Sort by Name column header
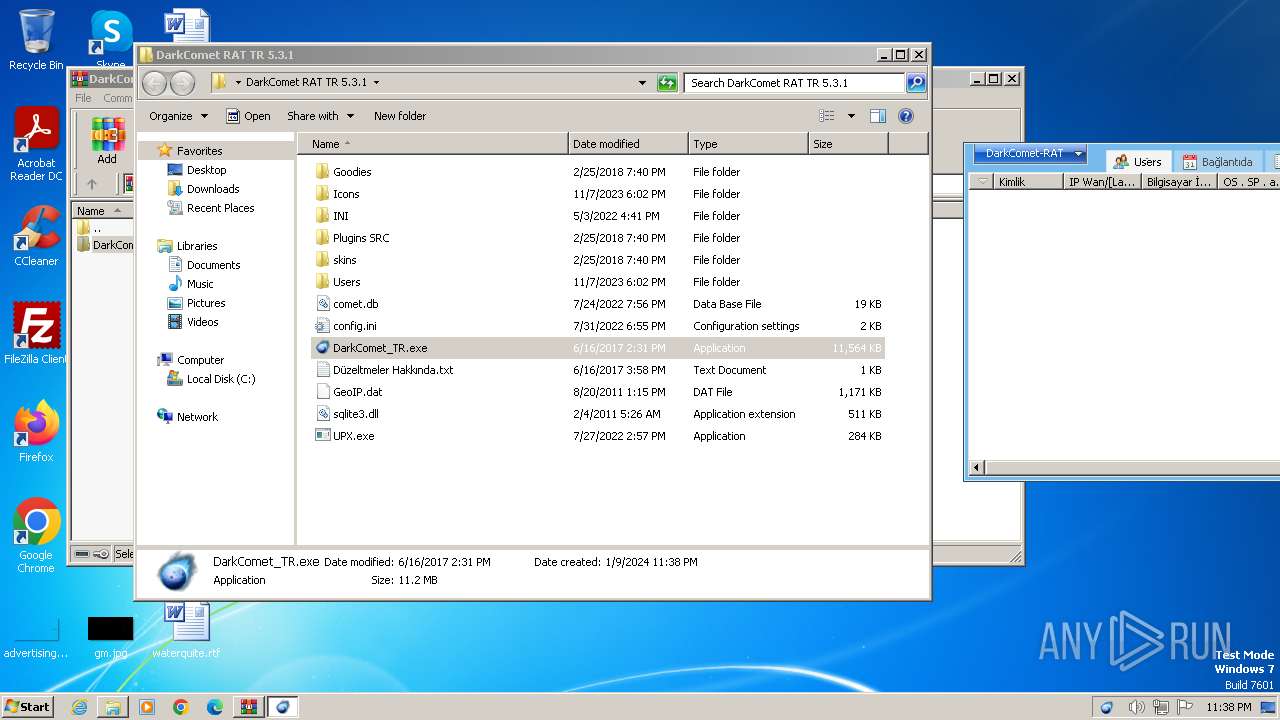The width and height of the screenshot is (1280, 720). tap(432, 144)
